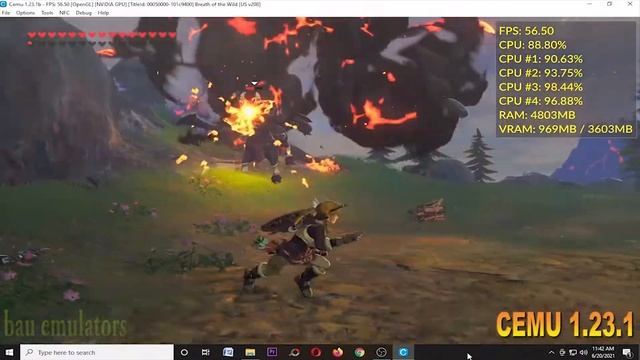Click the FPS: 56.50 overlay text
This screenshot has height=360, width=640.
coord(527,31)
